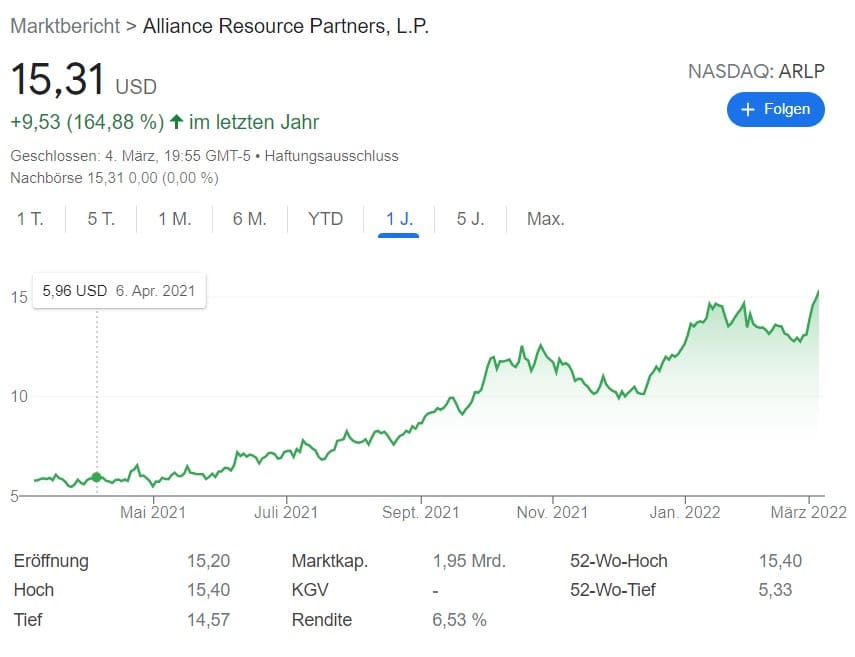The image size is (855, 657).
Task: Select the 6 M. time range tab
Action: 249,219
